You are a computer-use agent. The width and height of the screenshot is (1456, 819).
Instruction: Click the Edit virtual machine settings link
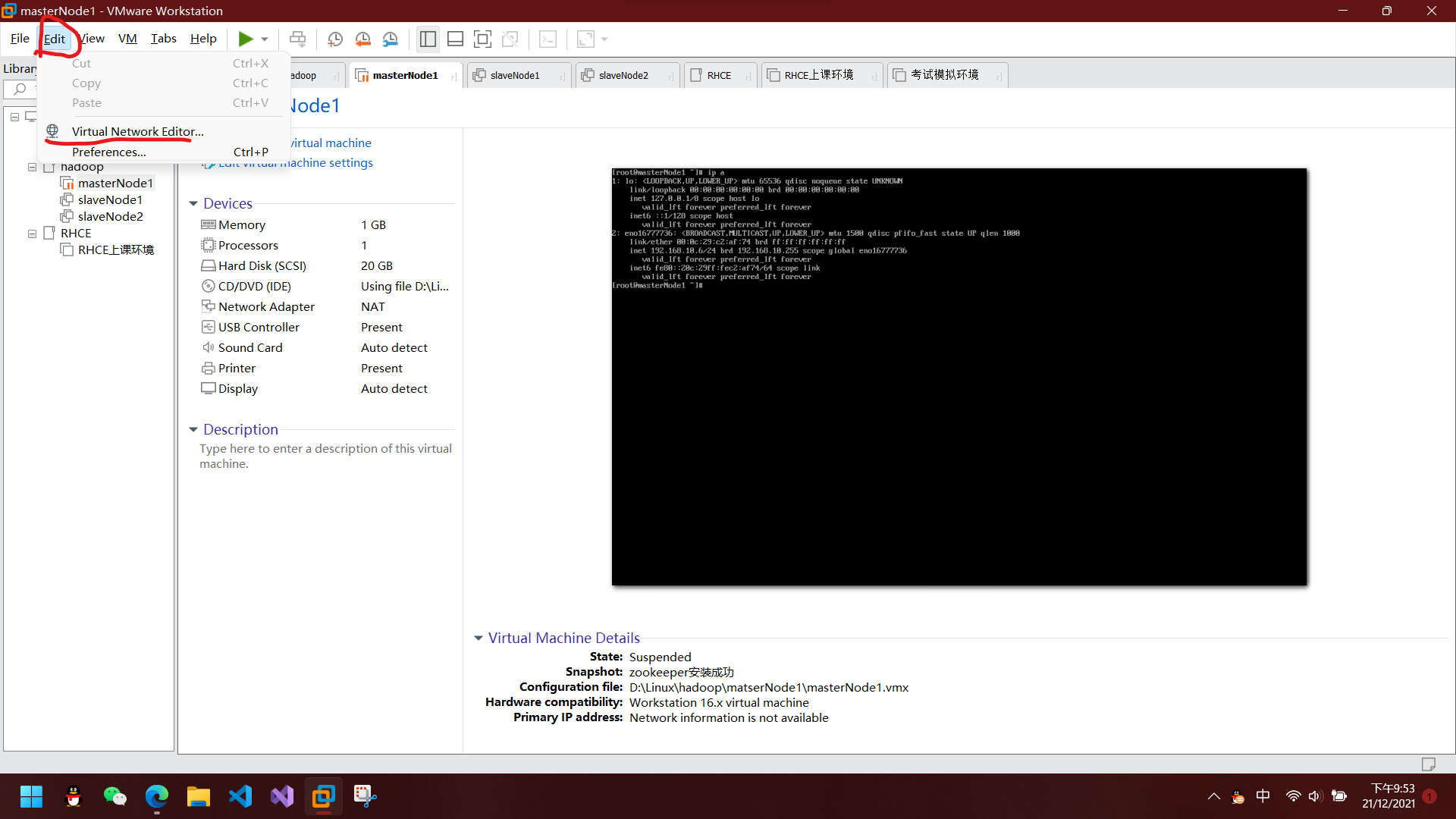[x=295, y=162]
